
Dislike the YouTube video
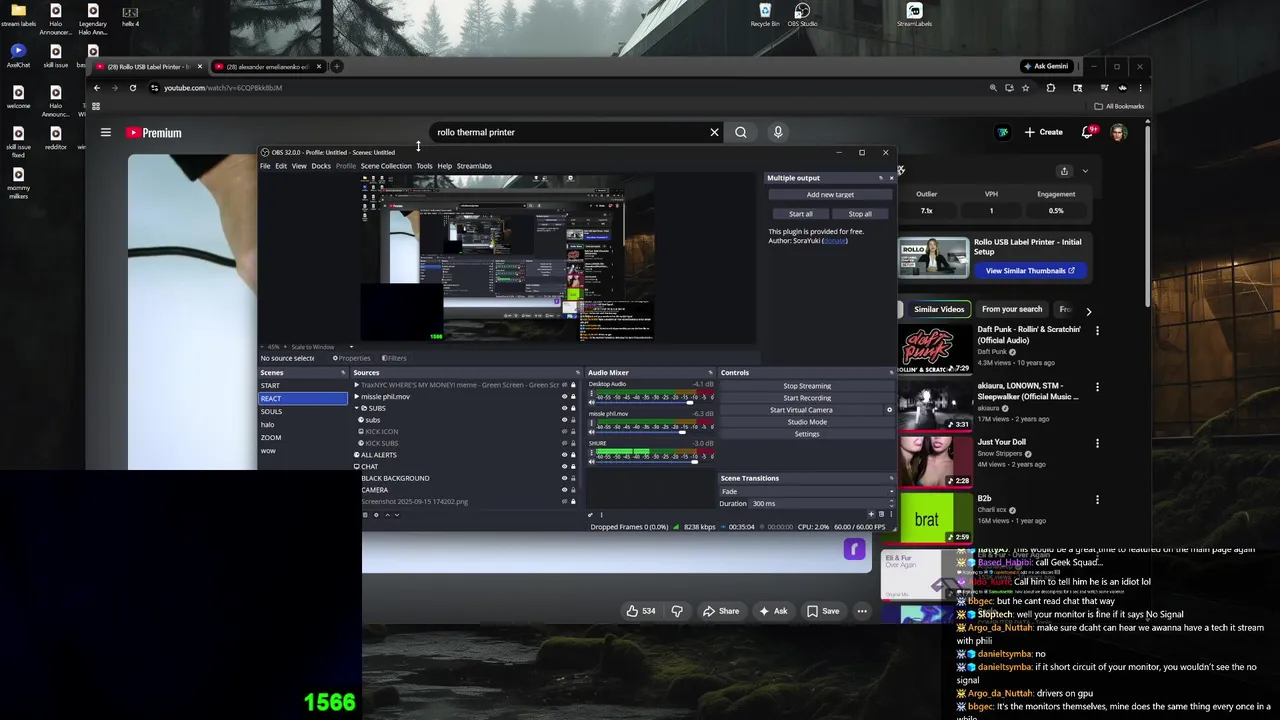tap(677, 611)
